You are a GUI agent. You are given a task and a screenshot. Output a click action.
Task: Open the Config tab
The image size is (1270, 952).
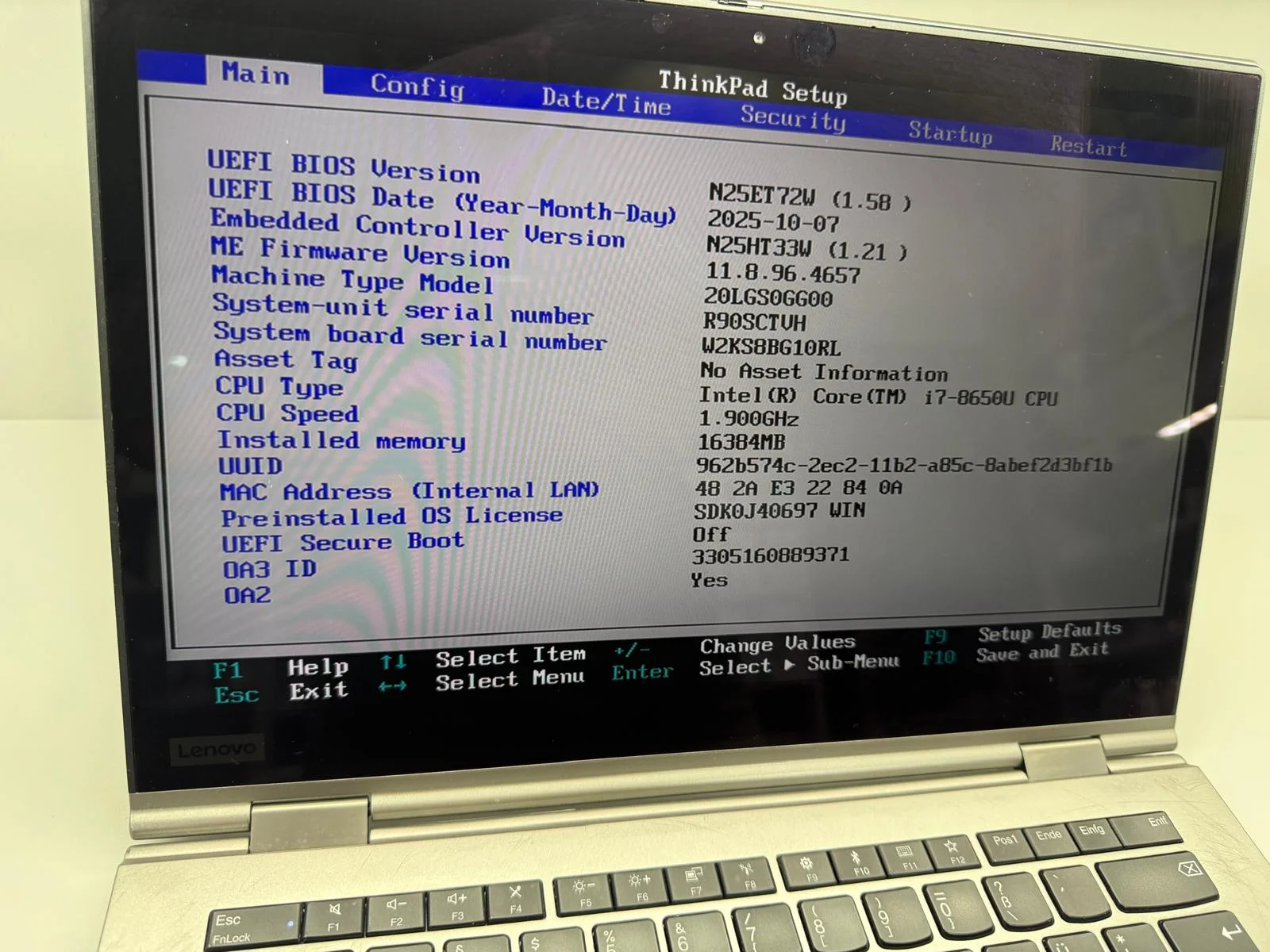418,86
